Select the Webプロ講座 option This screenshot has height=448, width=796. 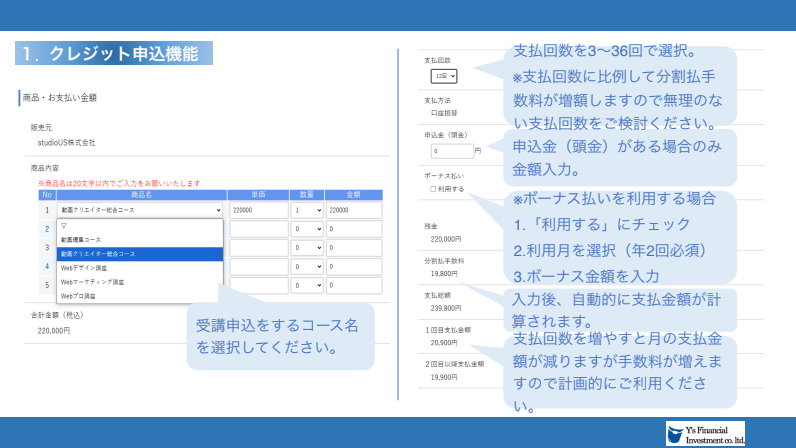click(82, 296)
